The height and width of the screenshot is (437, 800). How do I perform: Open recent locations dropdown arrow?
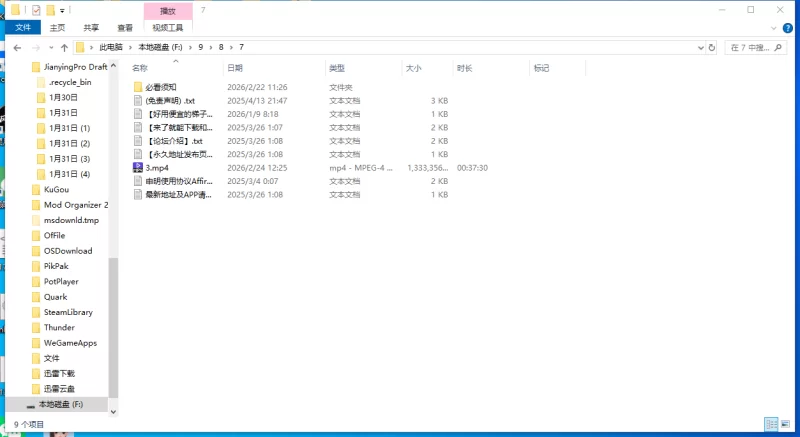tap(51, 47)
